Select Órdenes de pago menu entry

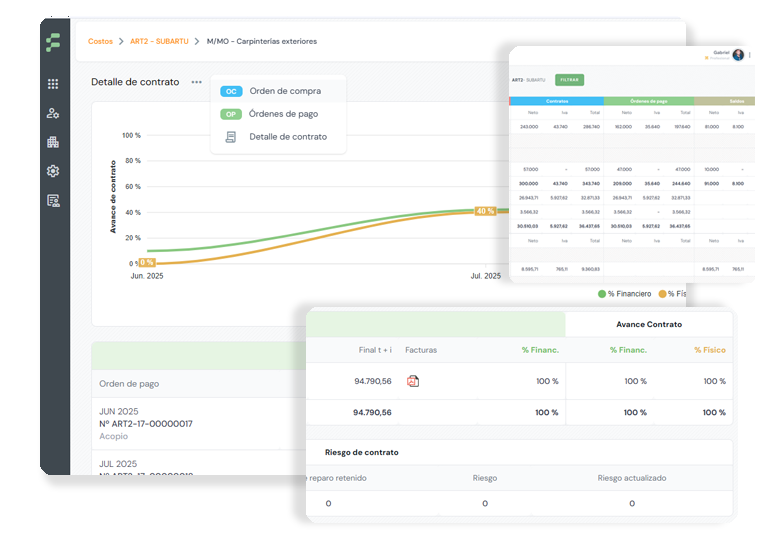tap(285, 113)
